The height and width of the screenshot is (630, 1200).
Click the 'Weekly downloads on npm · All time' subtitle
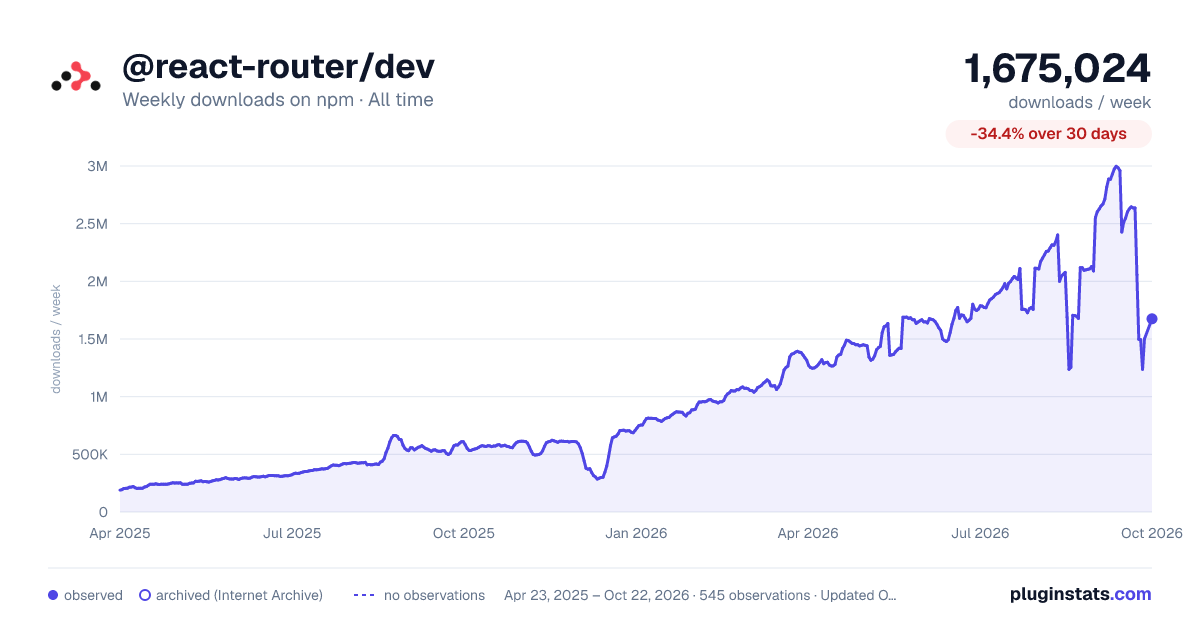pos(278,100)
